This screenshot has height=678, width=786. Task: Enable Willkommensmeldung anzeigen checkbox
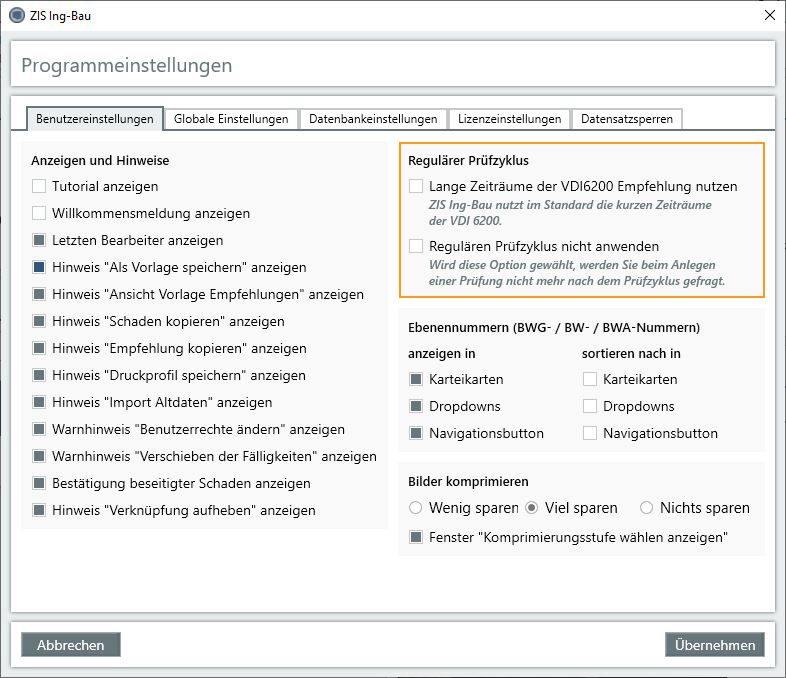click(39, 213)
